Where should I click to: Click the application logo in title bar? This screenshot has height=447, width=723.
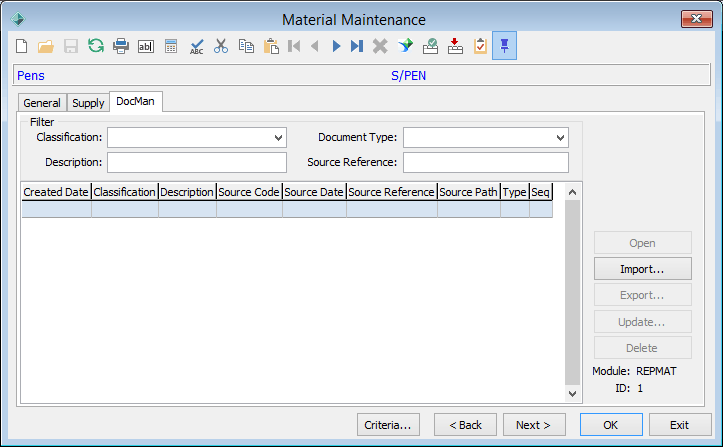coord(18,19)
